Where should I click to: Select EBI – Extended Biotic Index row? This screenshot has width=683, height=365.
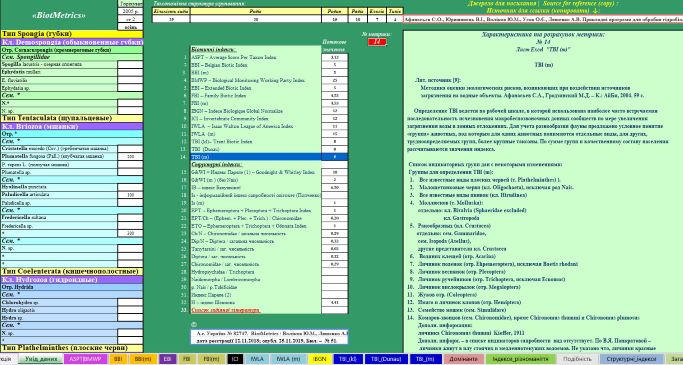256,88
